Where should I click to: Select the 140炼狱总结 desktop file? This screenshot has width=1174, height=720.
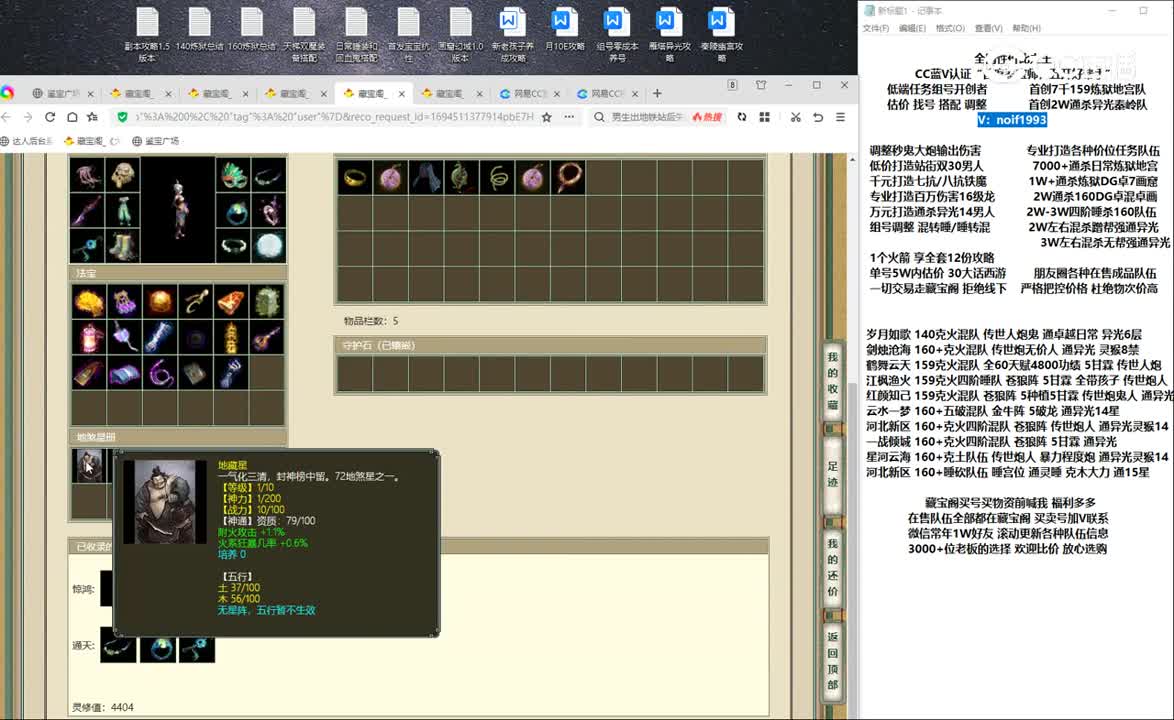pos(199,30)
